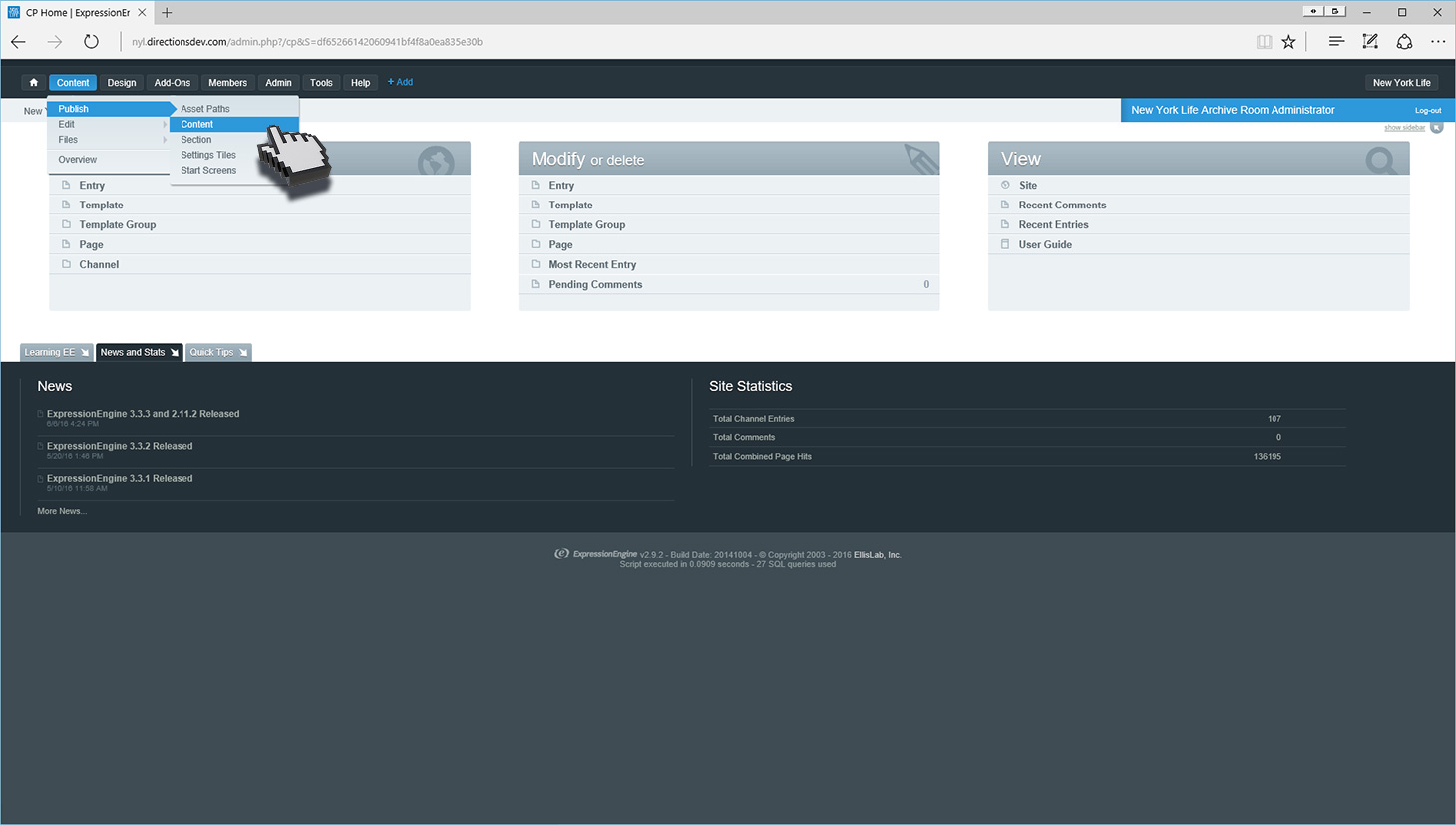This screenshot has height=825, width=1456.
Task: Open the More News link
Action: point(62,511)
